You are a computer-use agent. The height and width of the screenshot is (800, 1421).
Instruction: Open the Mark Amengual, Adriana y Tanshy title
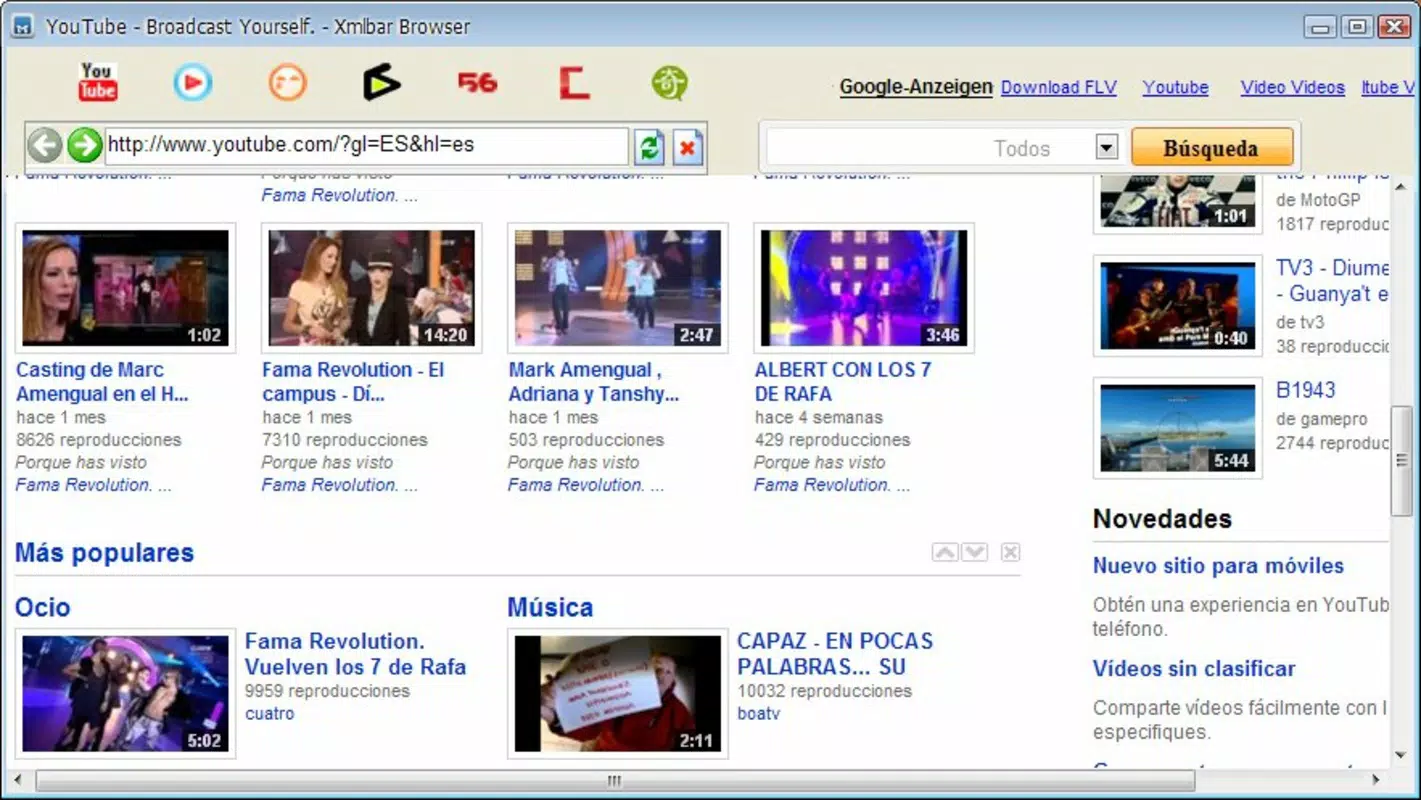pyautogui.click(x=594, y=382)
